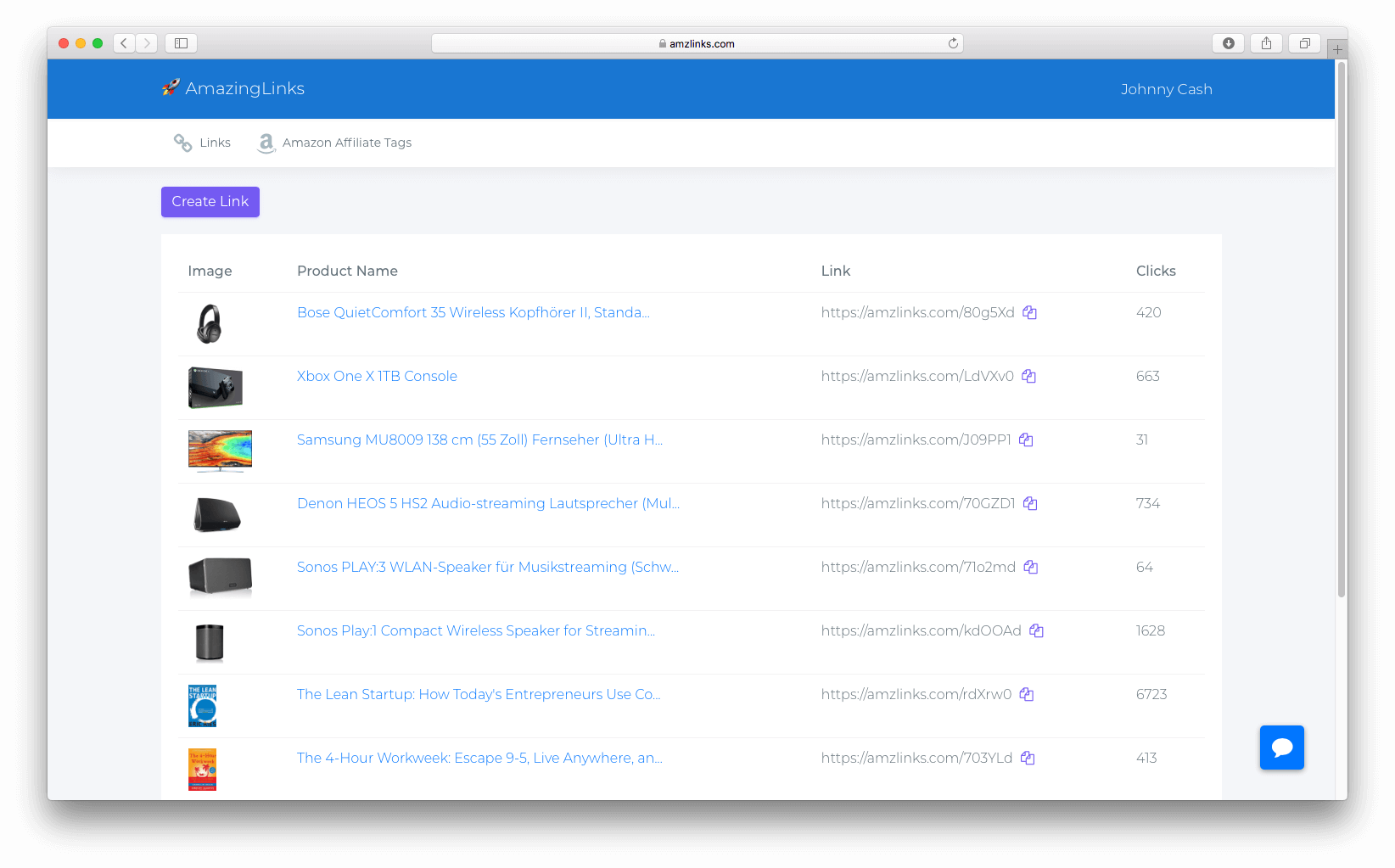Click the Sonos Play:1 speaker thumbnail
Screen dimensions: 1395x868
pos(210,642)
